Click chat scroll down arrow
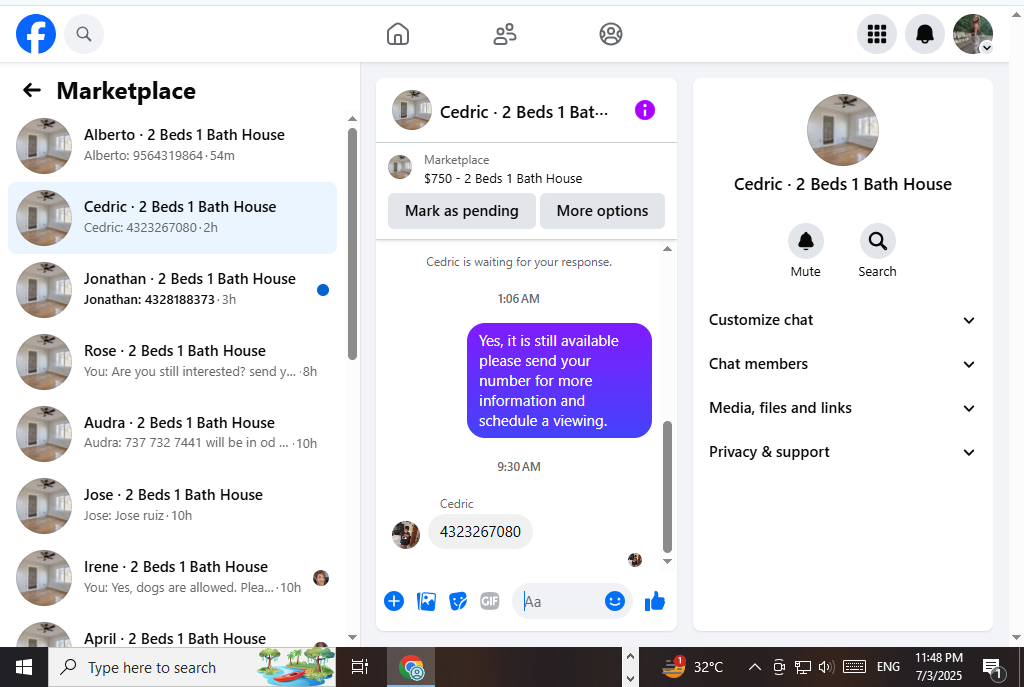 (x=667, y=561)
